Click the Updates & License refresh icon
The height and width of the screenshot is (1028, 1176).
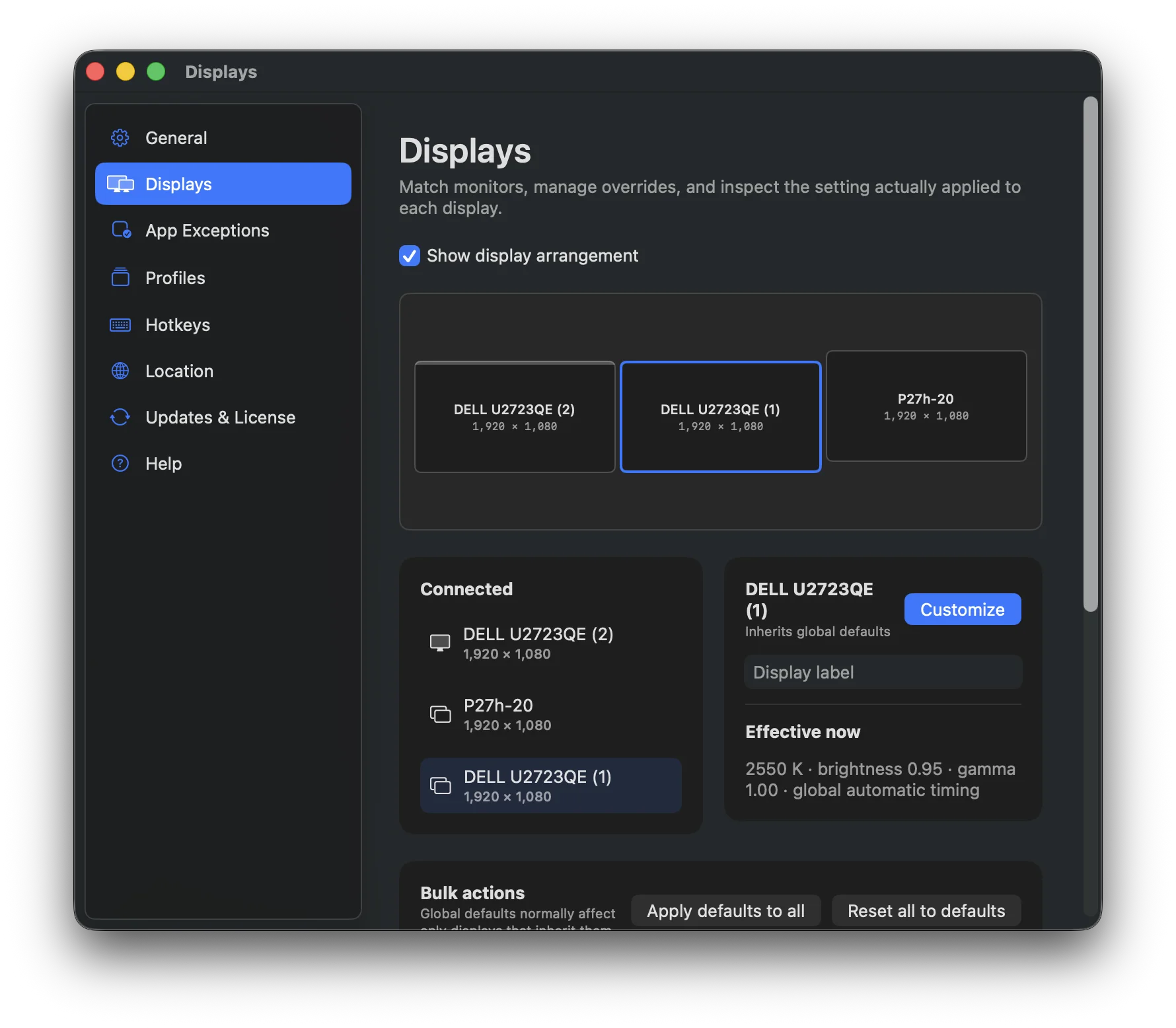pos(120,417)
